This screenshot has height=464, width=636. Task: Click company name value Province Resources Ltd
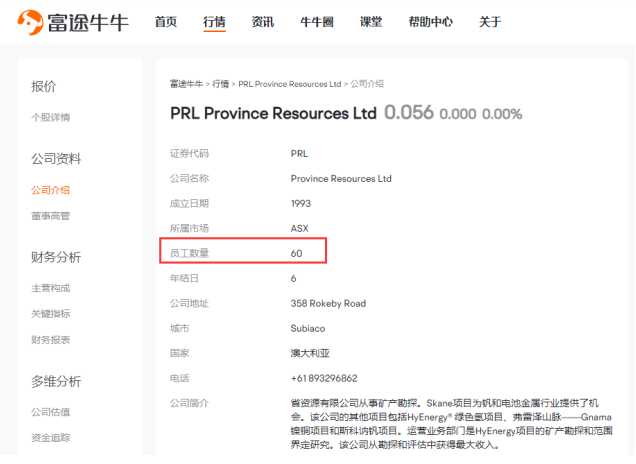coord(341,179)
